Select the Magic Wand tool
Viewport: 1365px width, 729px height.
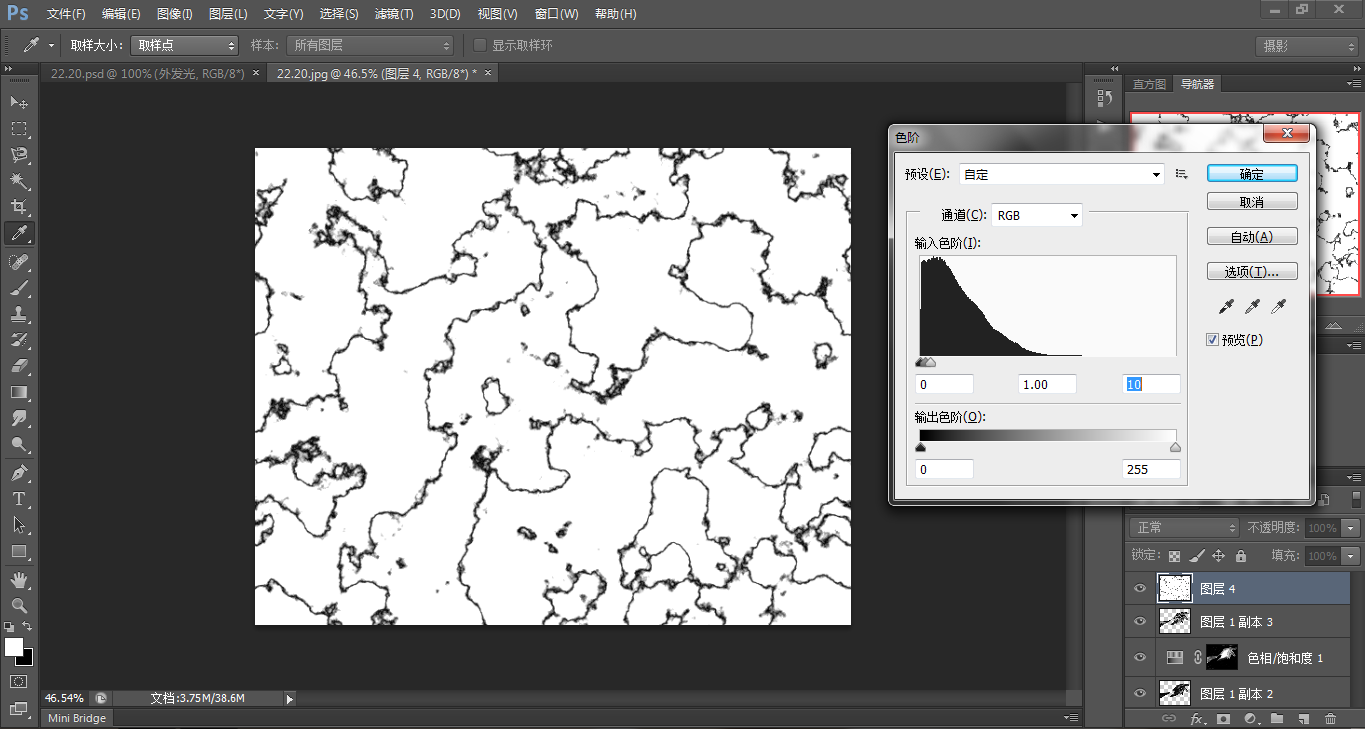pos(19,181)
